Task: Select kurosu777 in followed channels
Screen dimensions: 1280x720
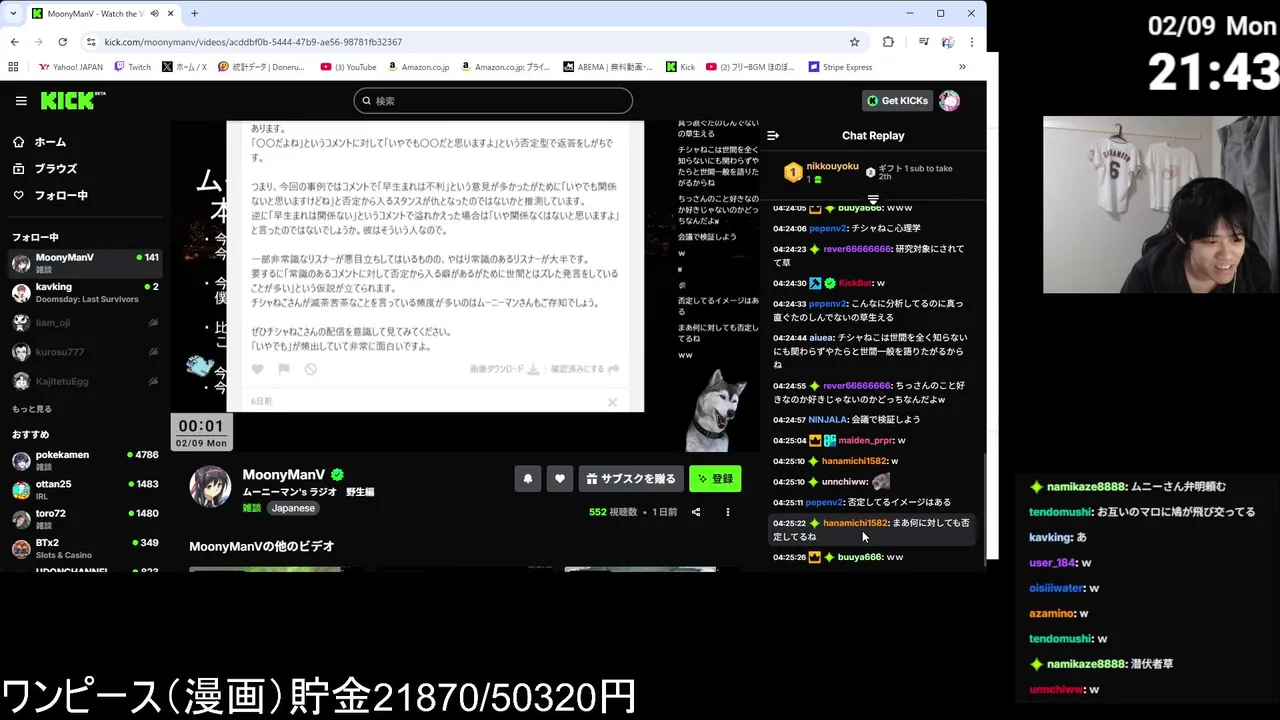Action: click(x=85, y=352)
